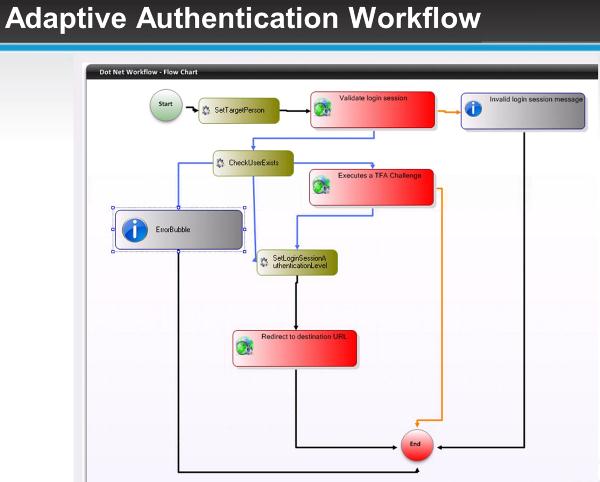Click globe icon in Executes a TFA Challenge

pyautogui.click(x=321, y=186)
